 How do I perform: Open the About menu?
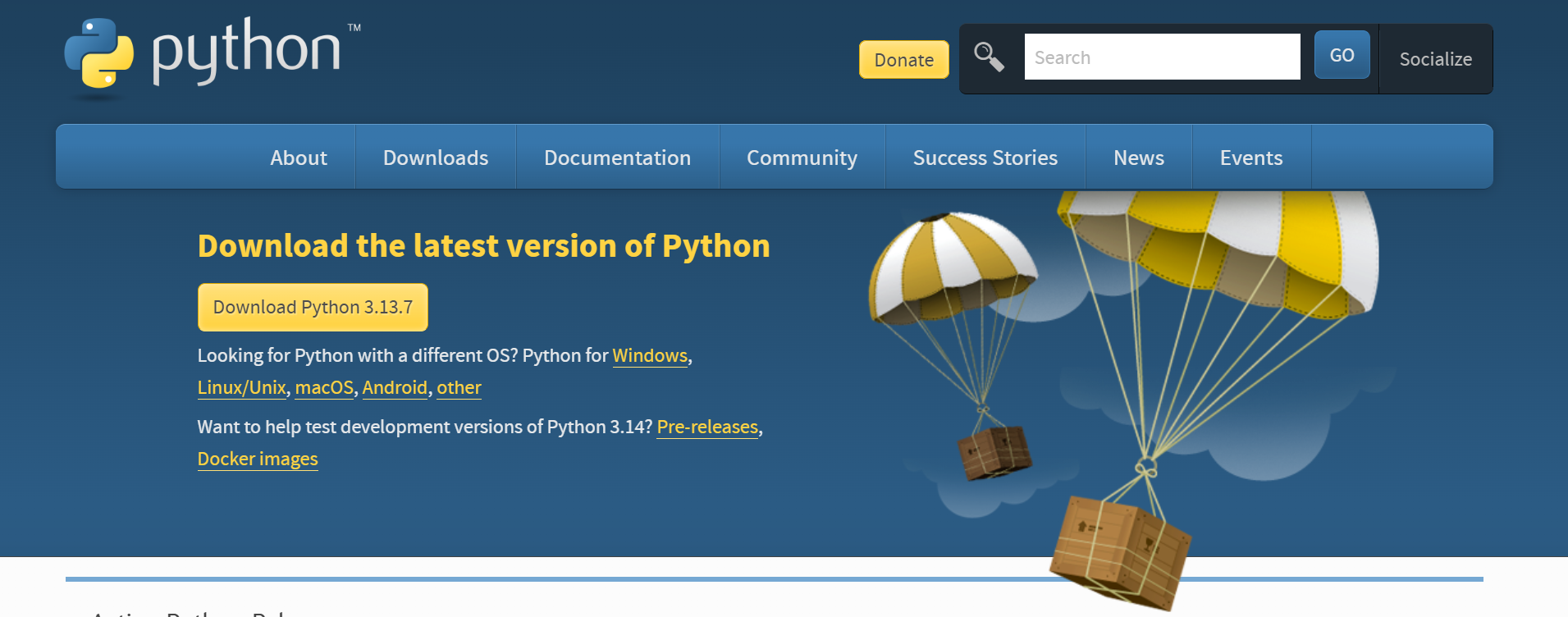tap(299, 158)
